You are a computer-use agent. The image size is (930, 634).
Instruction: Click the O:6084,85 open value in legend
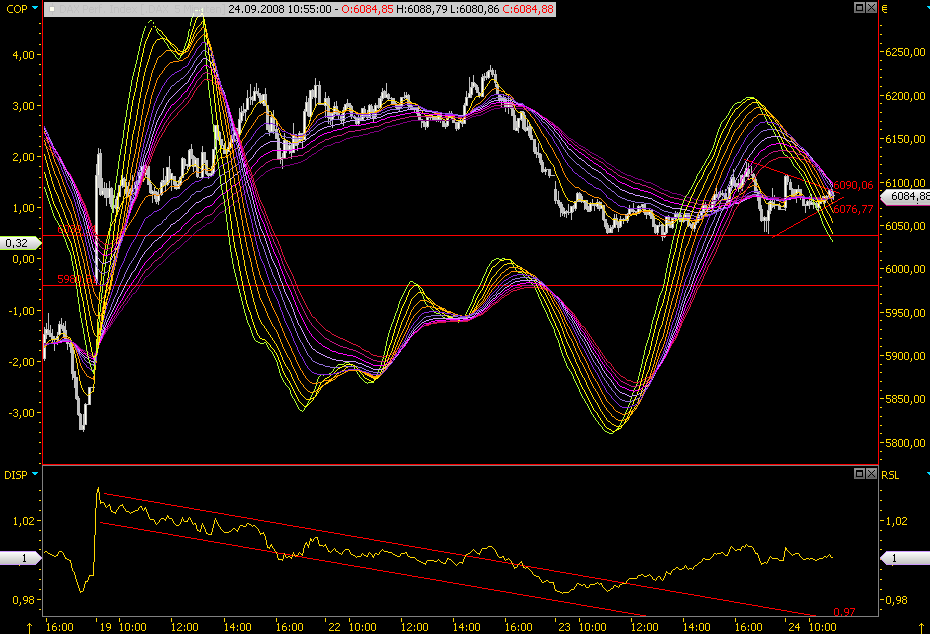[x=367, y=9]
